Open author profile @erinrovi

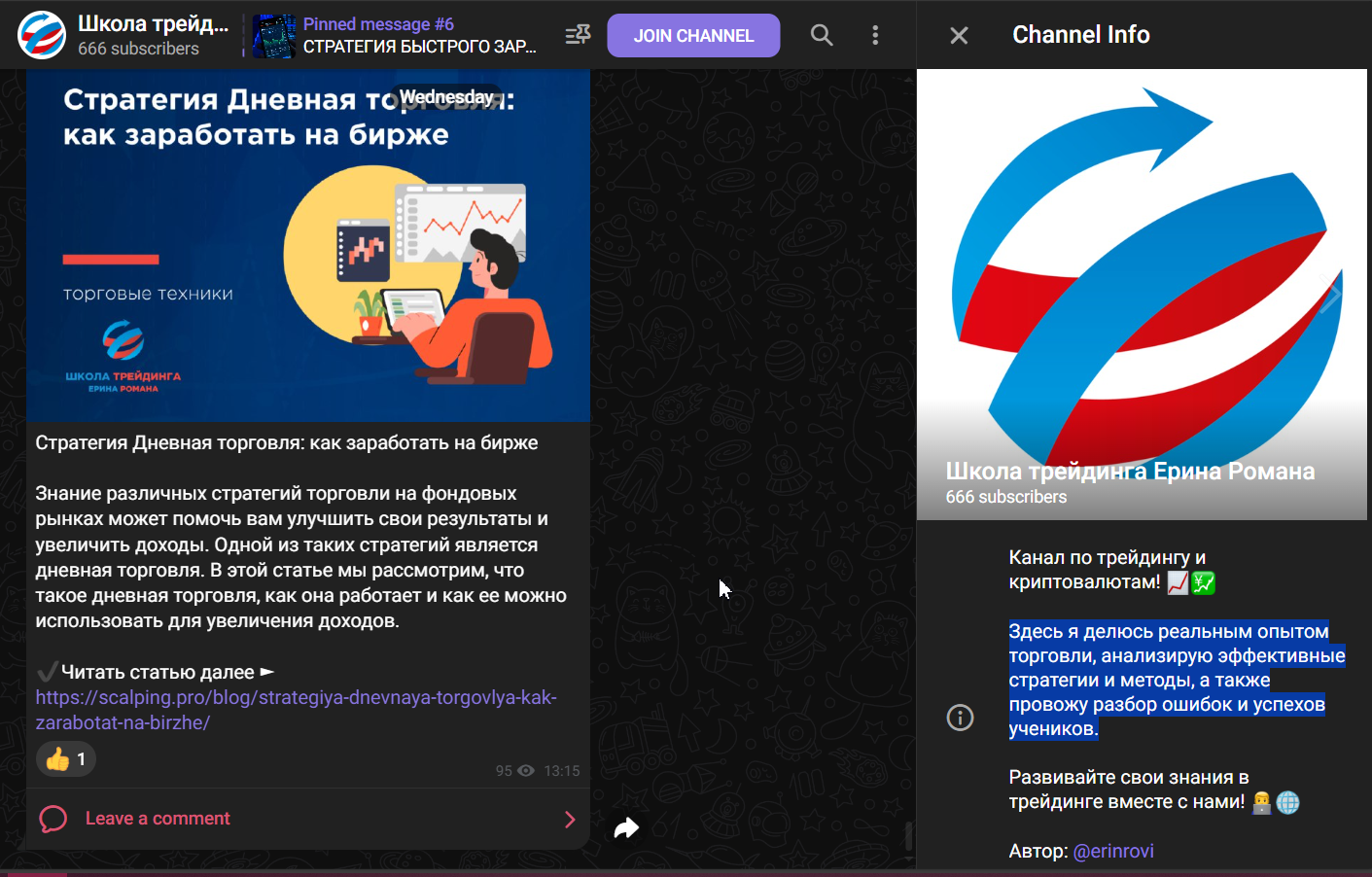coord(1113,851)
